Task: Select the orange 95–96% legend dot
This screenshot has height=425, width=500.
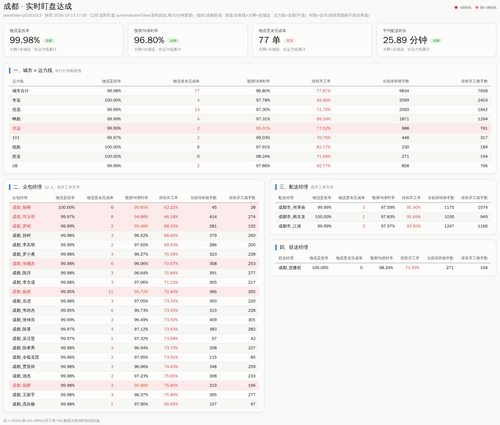Action: 477,7
